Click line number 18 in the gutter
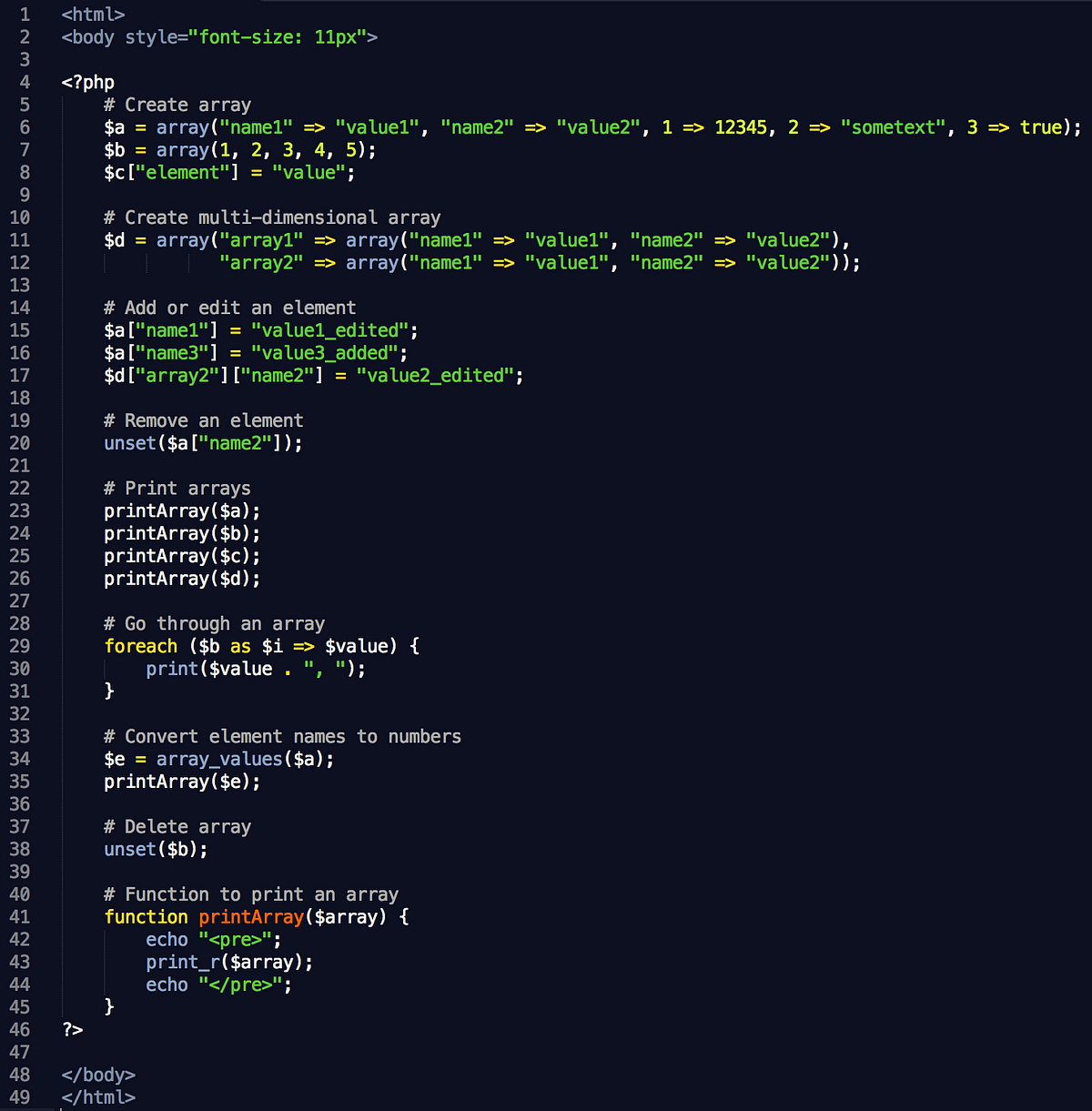The height and width of the screenshot is (1111, 1092). pos(19,398)
